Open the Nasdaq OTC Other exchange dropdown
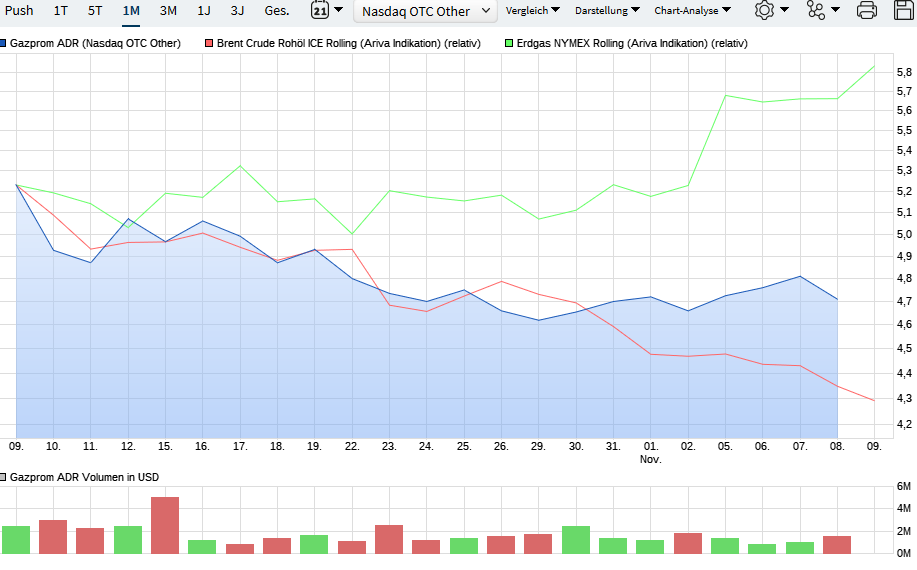917x570 pixels. click(425, 11)
